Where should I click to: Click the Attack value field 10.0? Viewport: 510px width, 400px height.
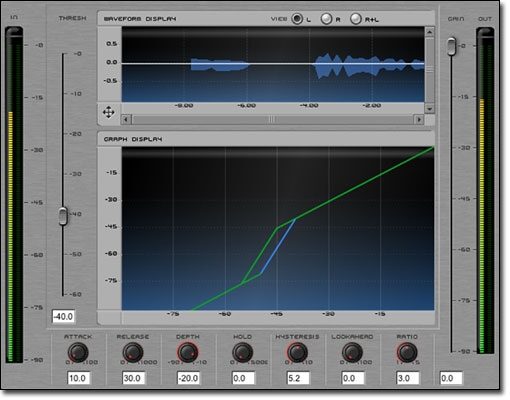coord(78,378)
